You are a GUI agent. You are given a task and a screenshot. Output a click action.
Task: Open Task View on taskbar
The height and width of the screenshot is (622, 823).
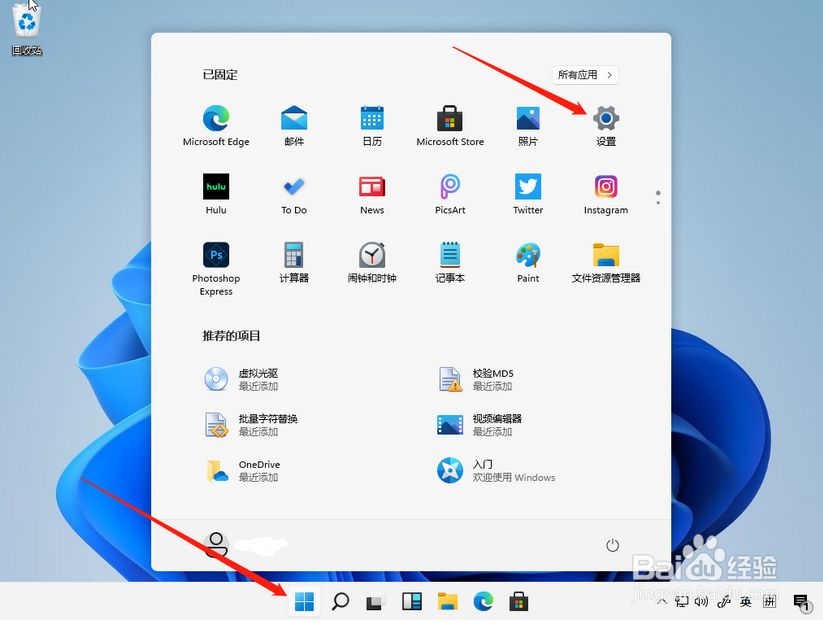pos(376,602)
